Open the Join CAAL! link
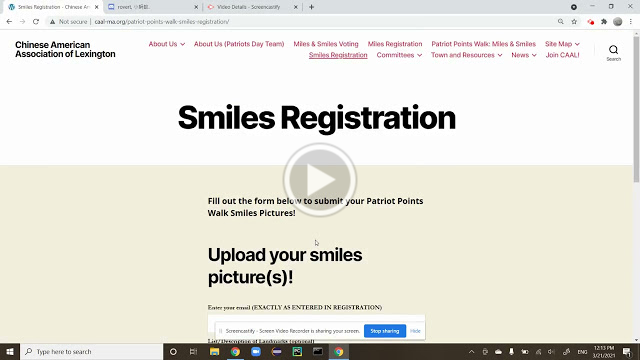The height and width of the screenshot is (360, 640). 562,55
